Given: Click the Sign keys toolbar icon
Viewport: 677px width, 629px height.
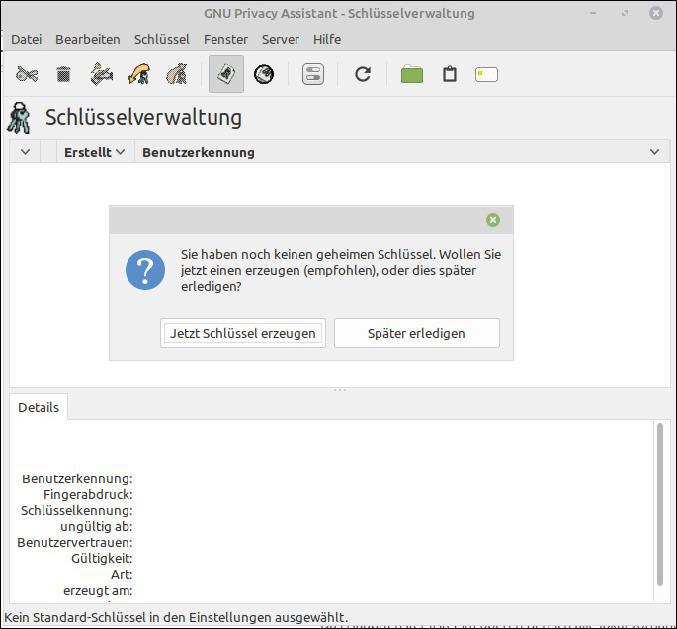Looking at the screenshot, I should 101,74.
